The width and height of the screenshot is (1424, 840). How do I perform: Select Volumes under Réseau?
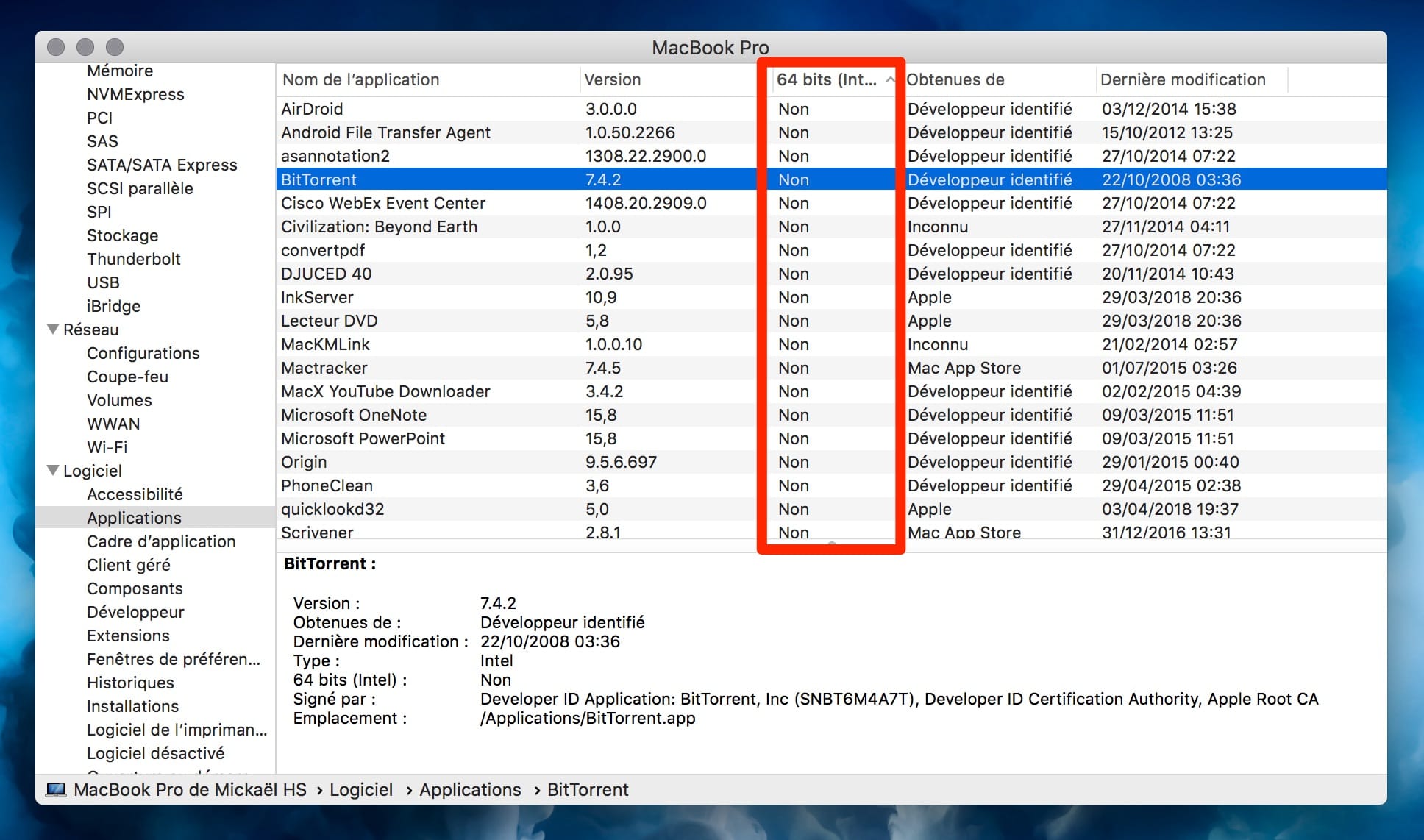tap(119, 400)
